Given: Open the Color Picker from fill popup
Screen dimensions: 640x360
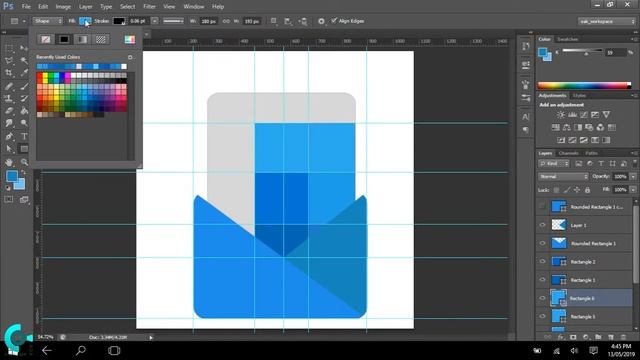Looking at the screenshot, I should click(130, 39).
